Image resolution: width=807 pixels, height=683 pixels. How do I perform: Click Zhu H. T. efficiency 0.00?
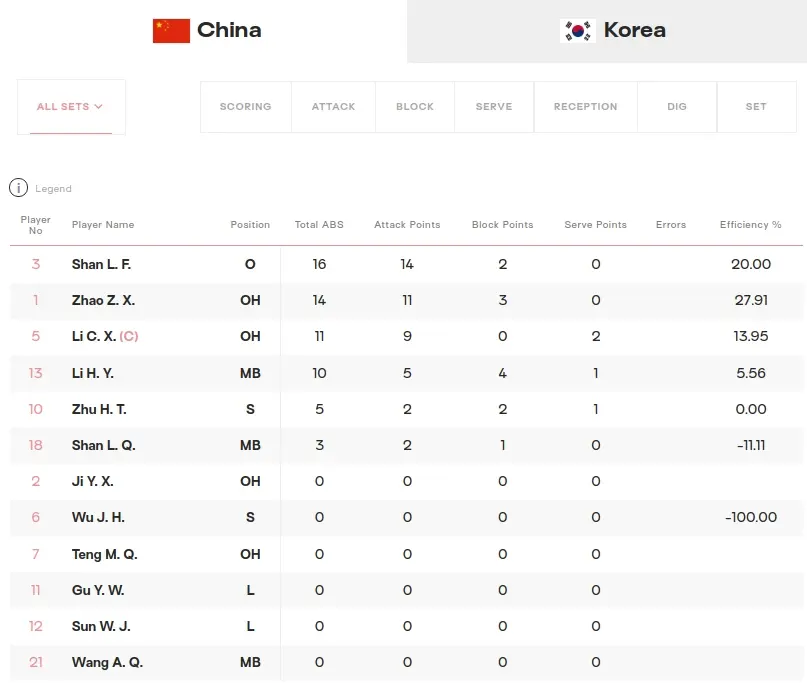(x=751, y=409)
